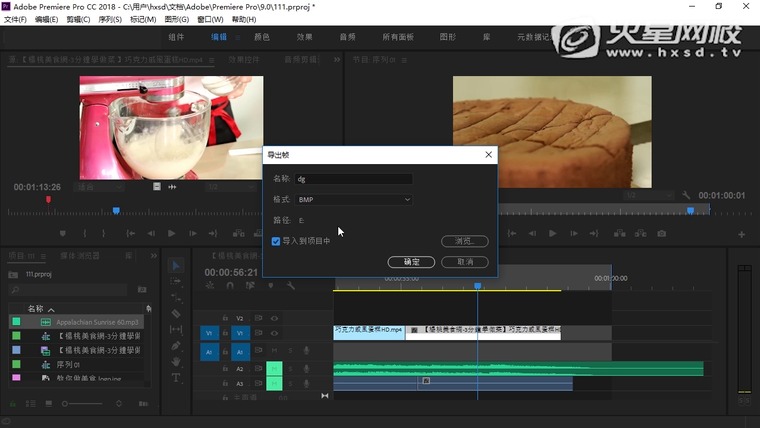Click the Export Frame camera icon
The height and width of the screenshot is (428, 760).
[x=661, y=234]
